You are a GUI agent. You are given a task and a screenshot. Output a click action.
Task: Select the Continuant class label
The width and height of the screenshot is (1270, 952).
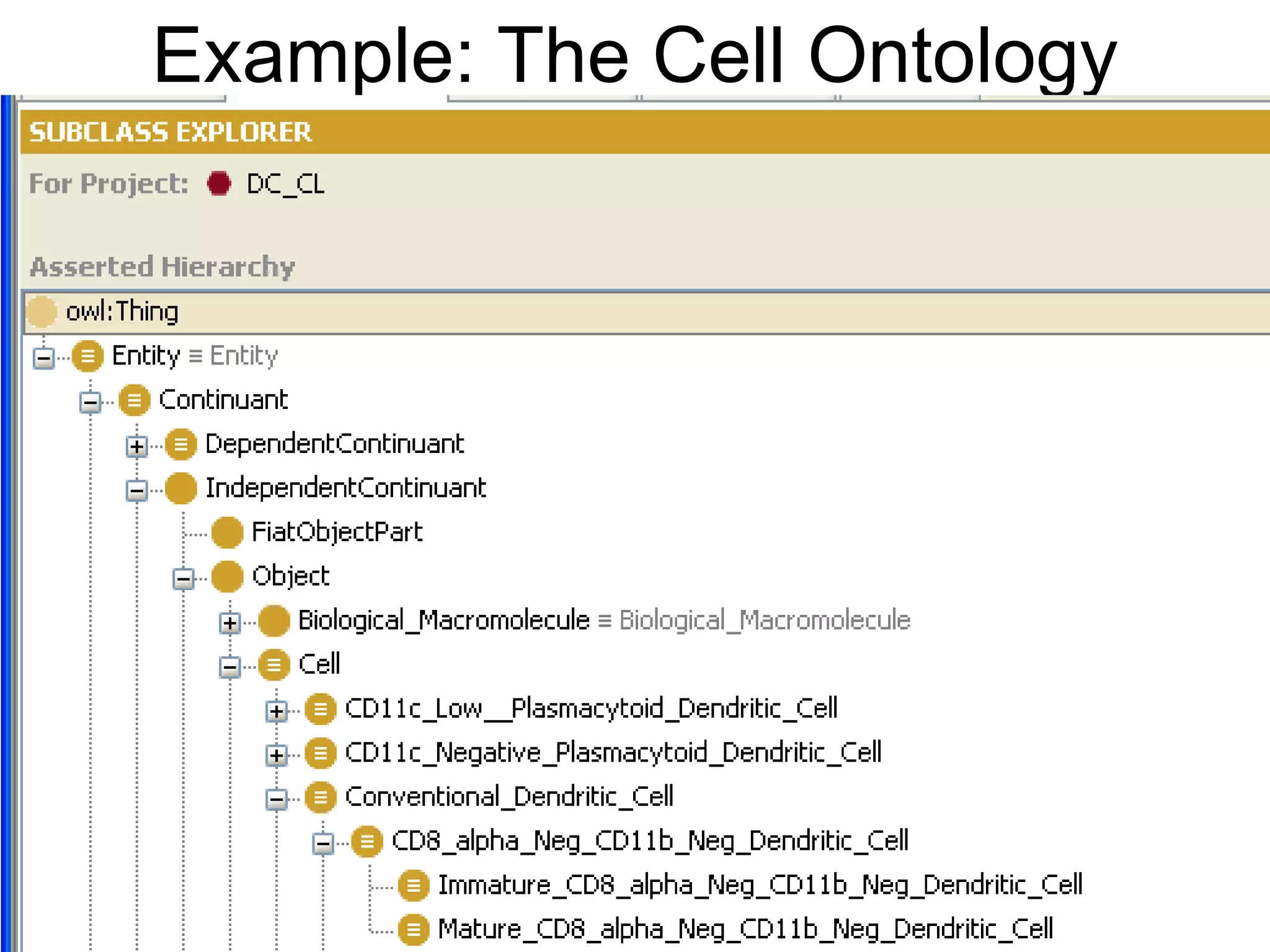[x=223, y=400]
